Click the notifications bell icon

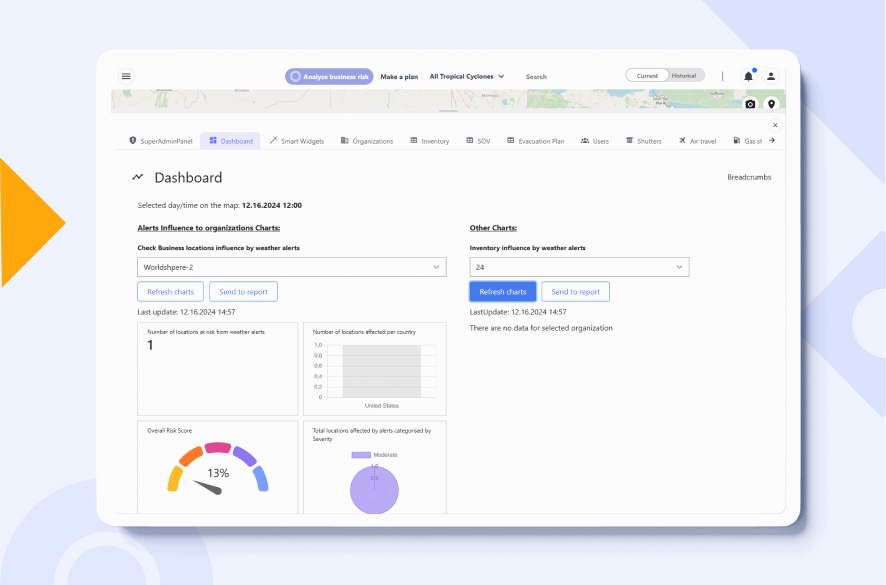tap(748, 76)
